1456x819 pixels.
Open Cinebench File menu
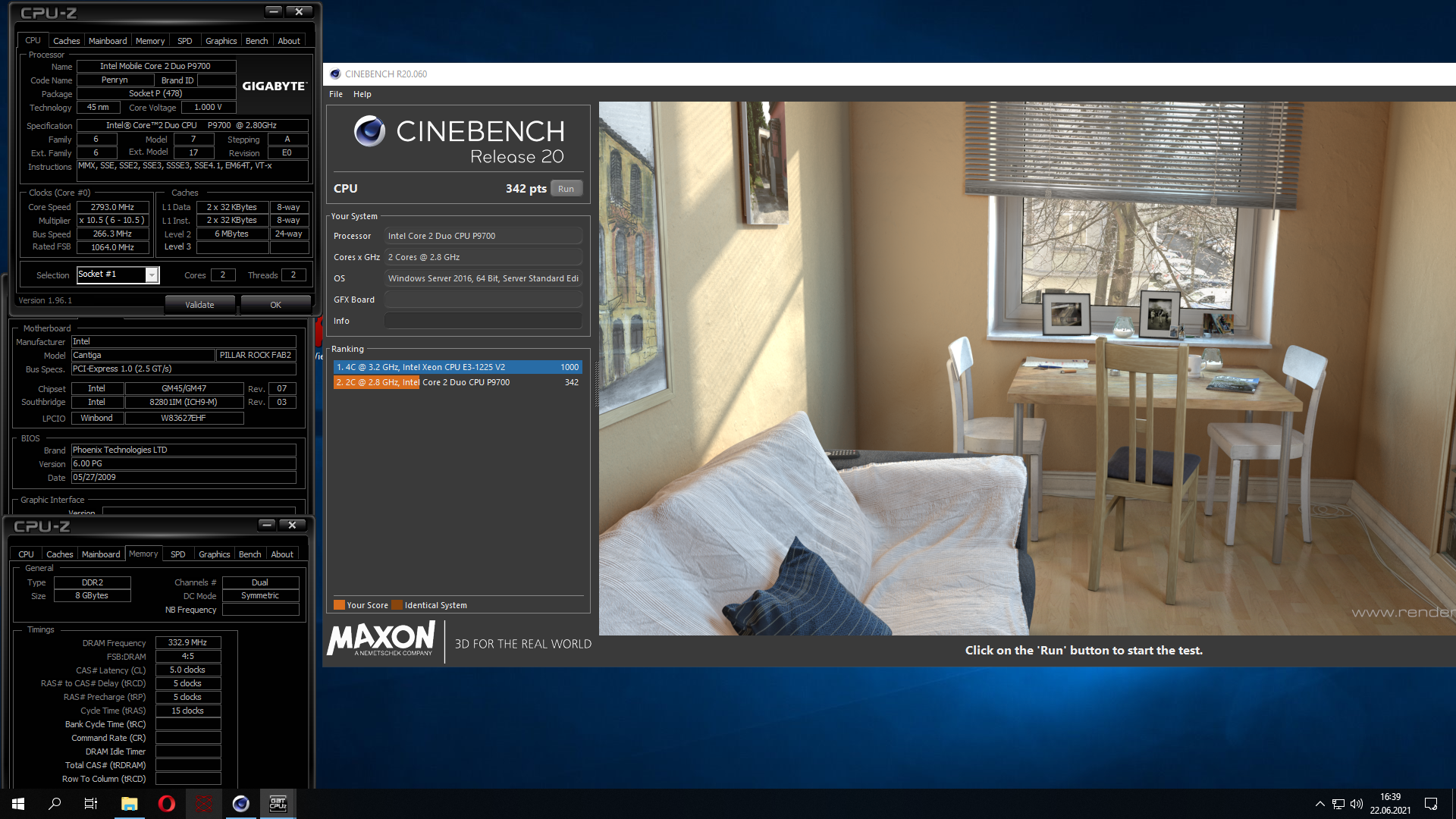[336, 94]
